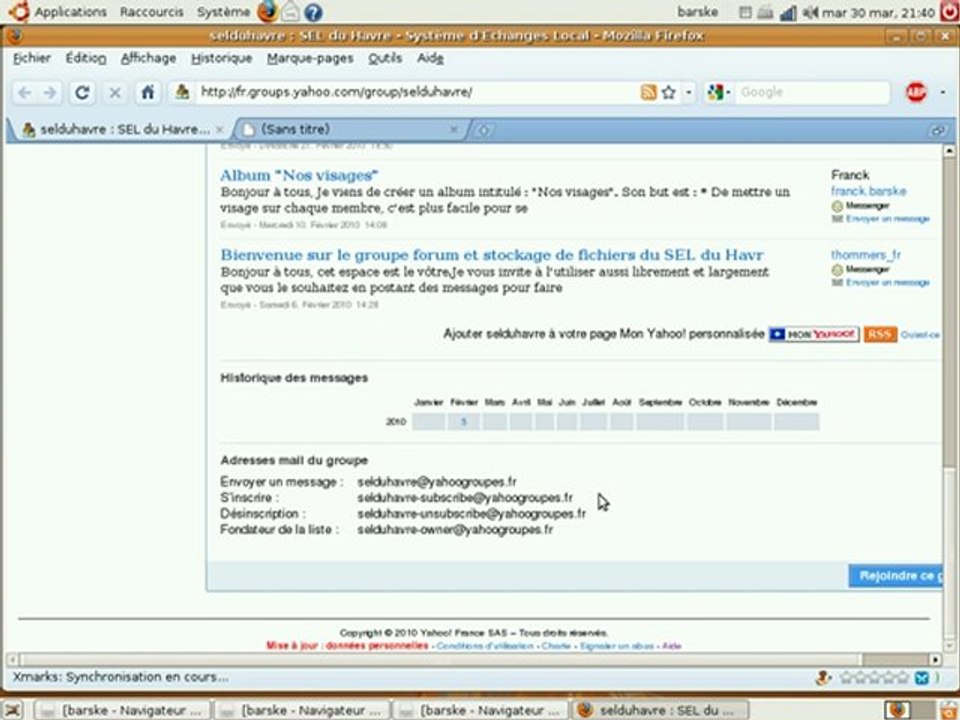Click the Messenger icon beside thommers_fr

point(837,269)
